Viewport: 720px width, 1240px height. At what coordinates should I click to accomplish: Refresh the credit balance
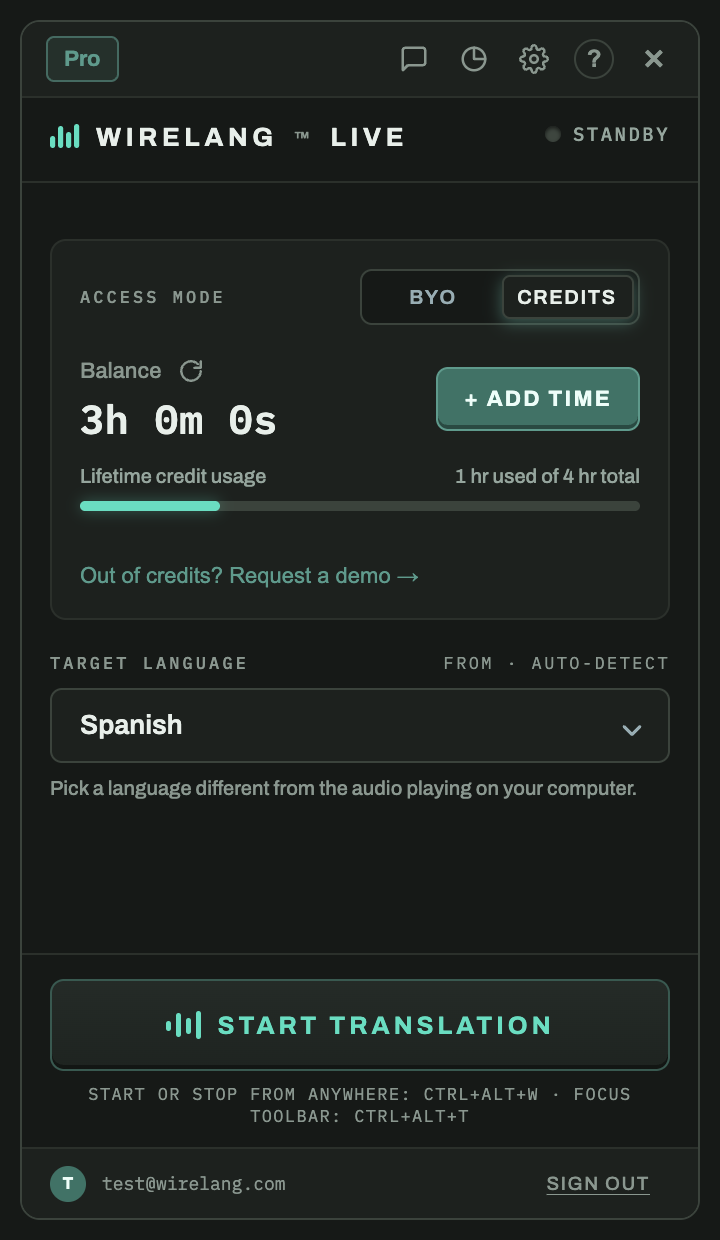point(191,371)
